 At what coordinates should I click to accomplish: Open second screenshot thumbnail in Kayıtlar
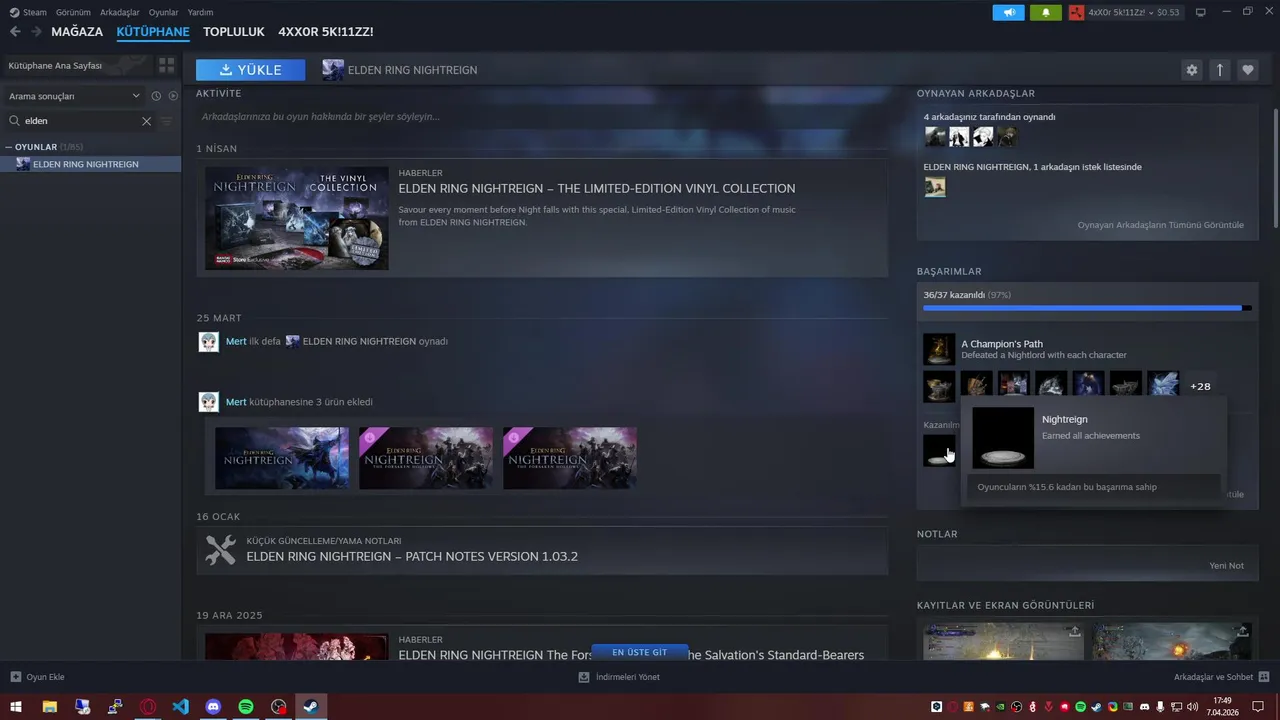click(x=1172, y=642)
